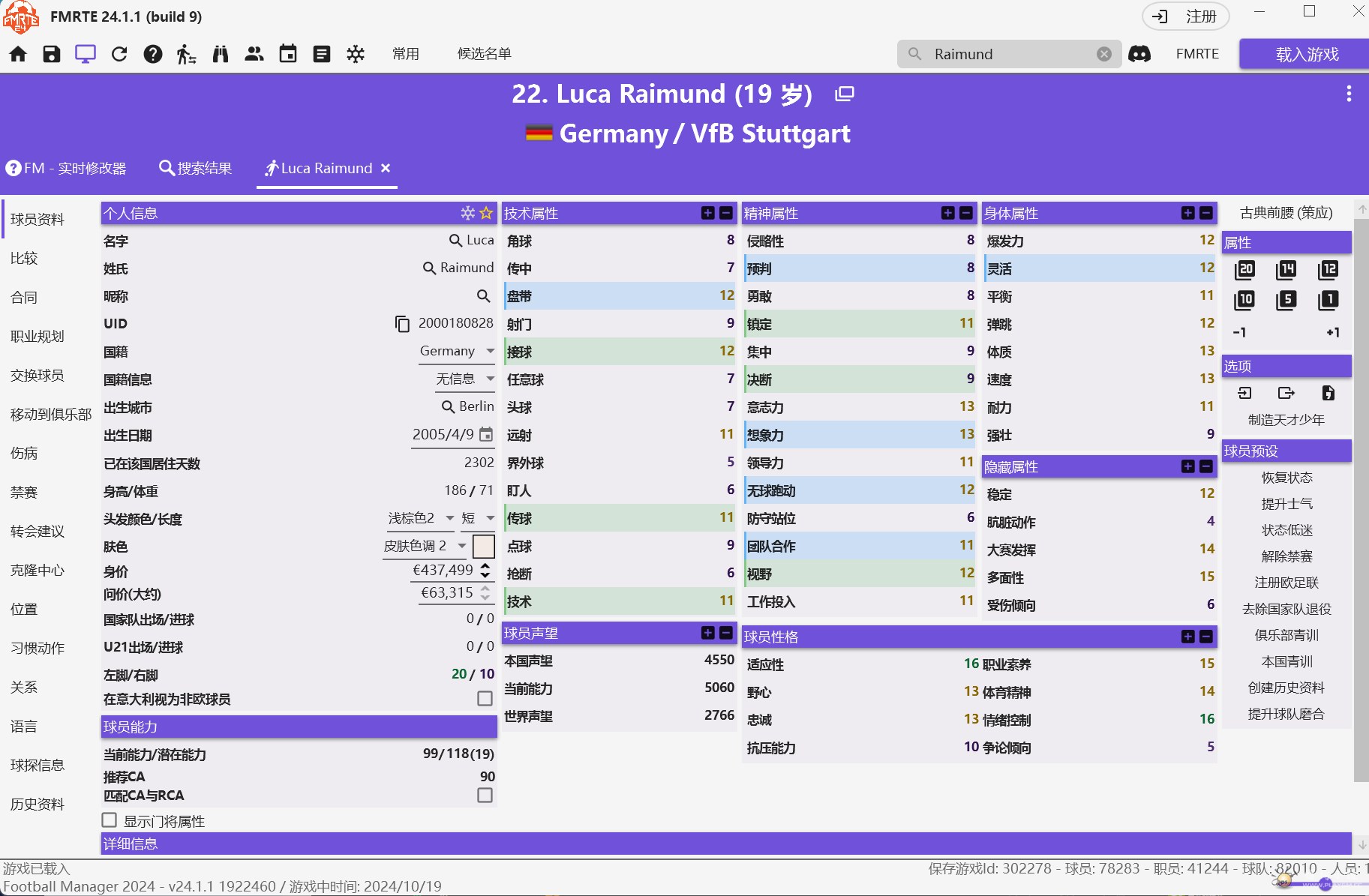Screen dimensions: 1369x896
Task: Click 解除禁赛 preset
Action: click(1287, 556)
